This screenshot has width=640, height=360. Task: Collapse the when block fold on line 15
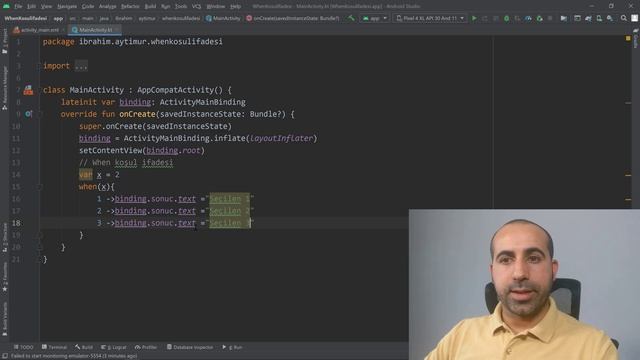(x=40, y=187)
